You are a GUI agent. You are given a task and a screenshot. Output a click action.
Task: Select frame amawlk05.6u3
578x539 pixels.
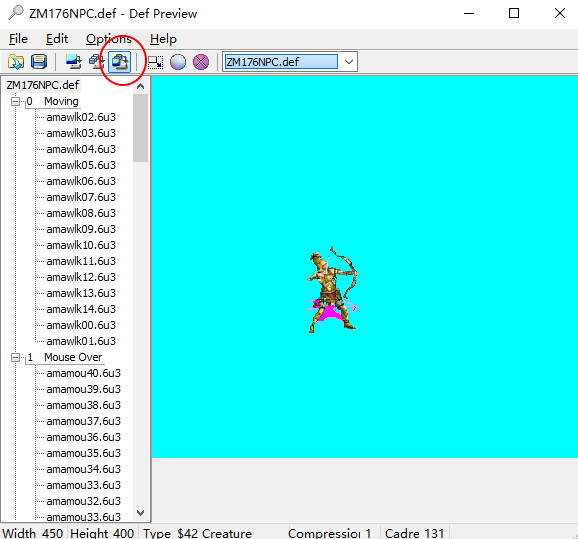click(x=81, y=165)
